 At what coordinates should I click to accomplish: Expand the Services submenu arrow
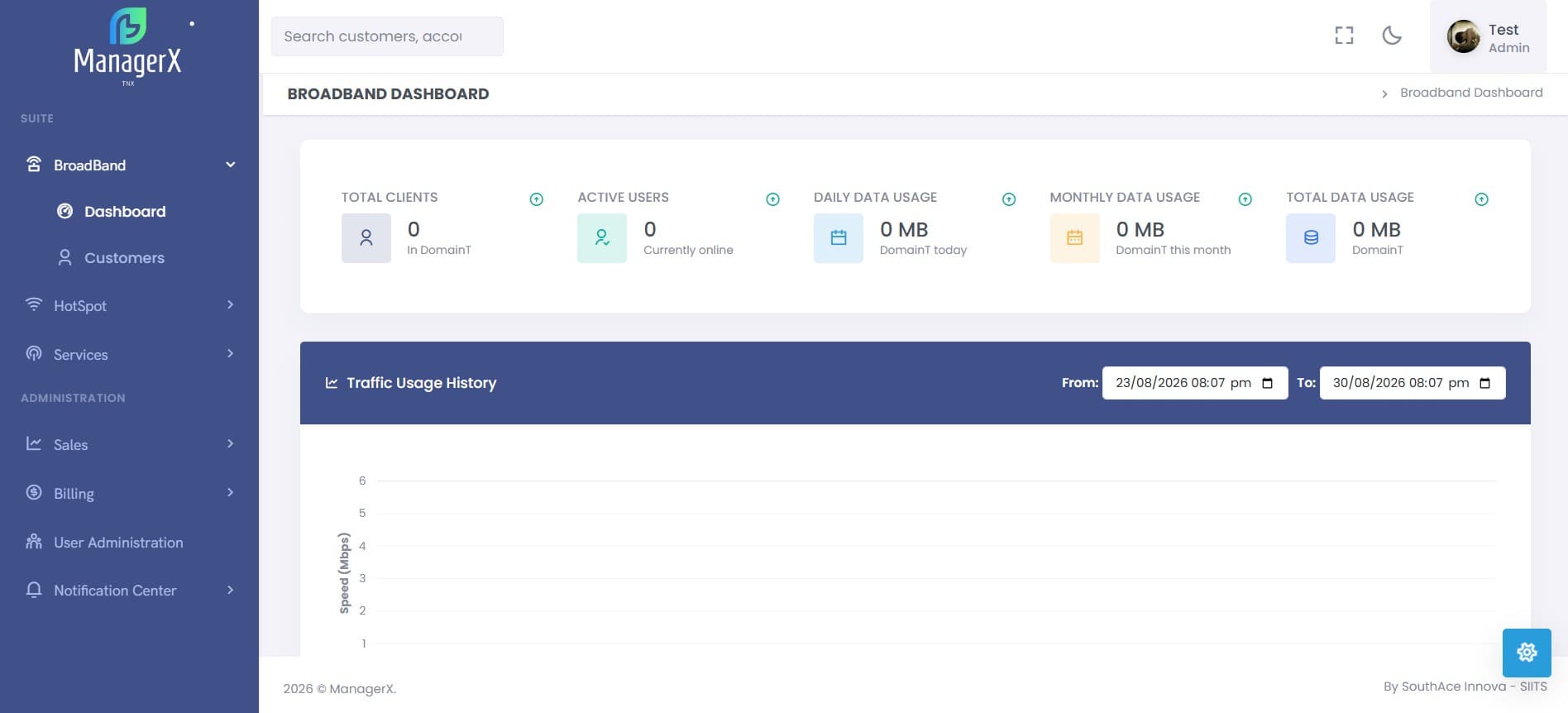231,353
